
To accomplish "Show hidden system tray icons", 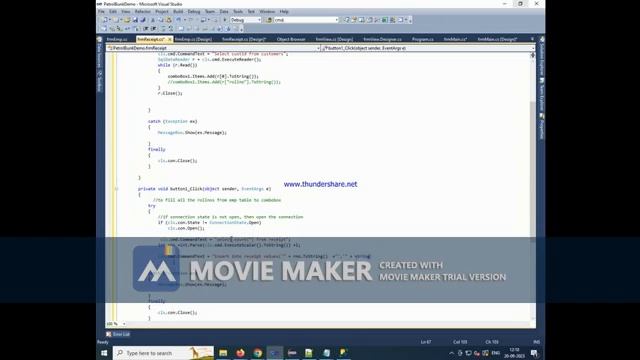I will [451, 353].
